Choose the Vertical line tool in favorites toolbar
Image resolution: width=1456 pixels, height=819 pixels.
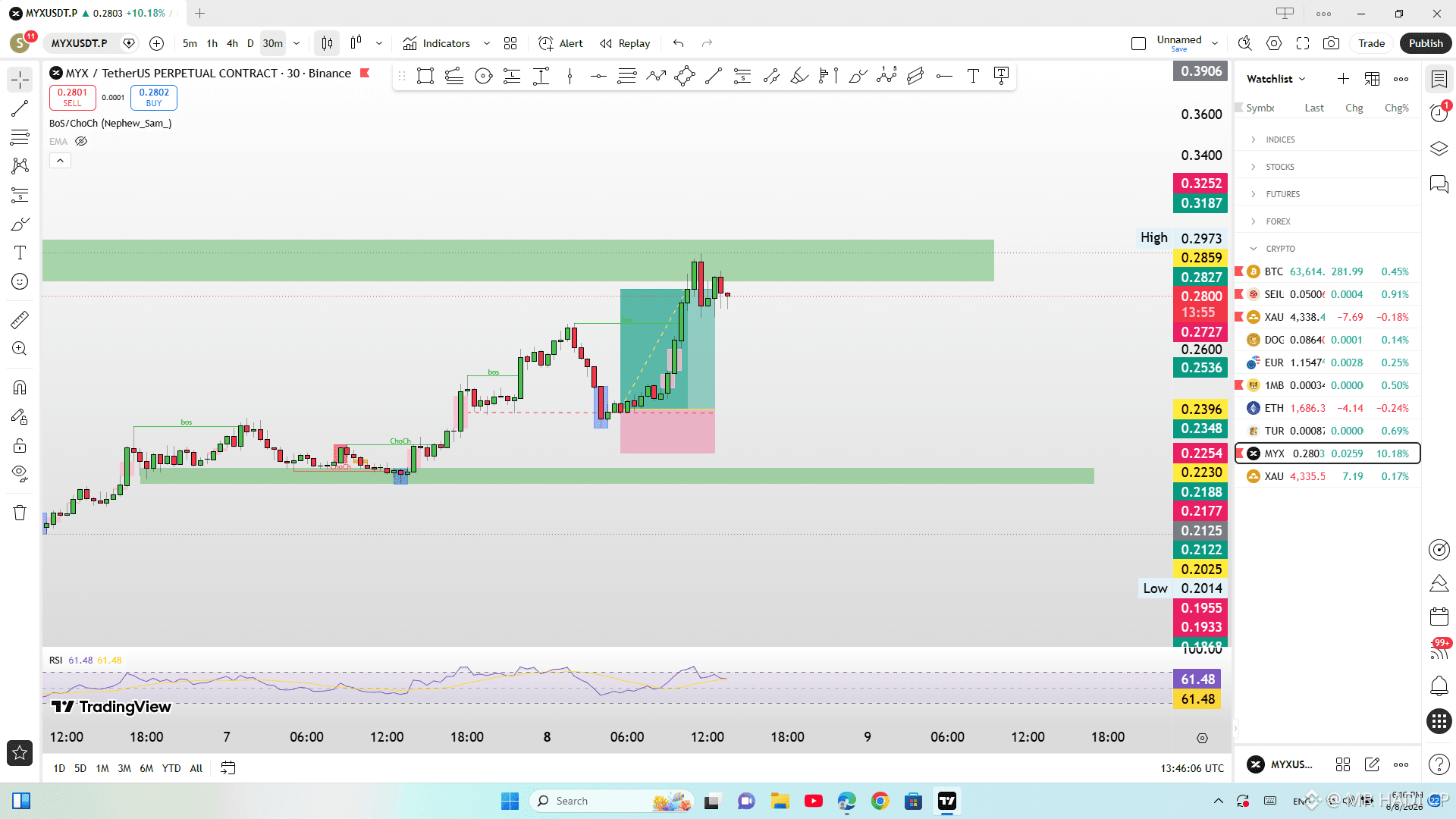point(570,76)
